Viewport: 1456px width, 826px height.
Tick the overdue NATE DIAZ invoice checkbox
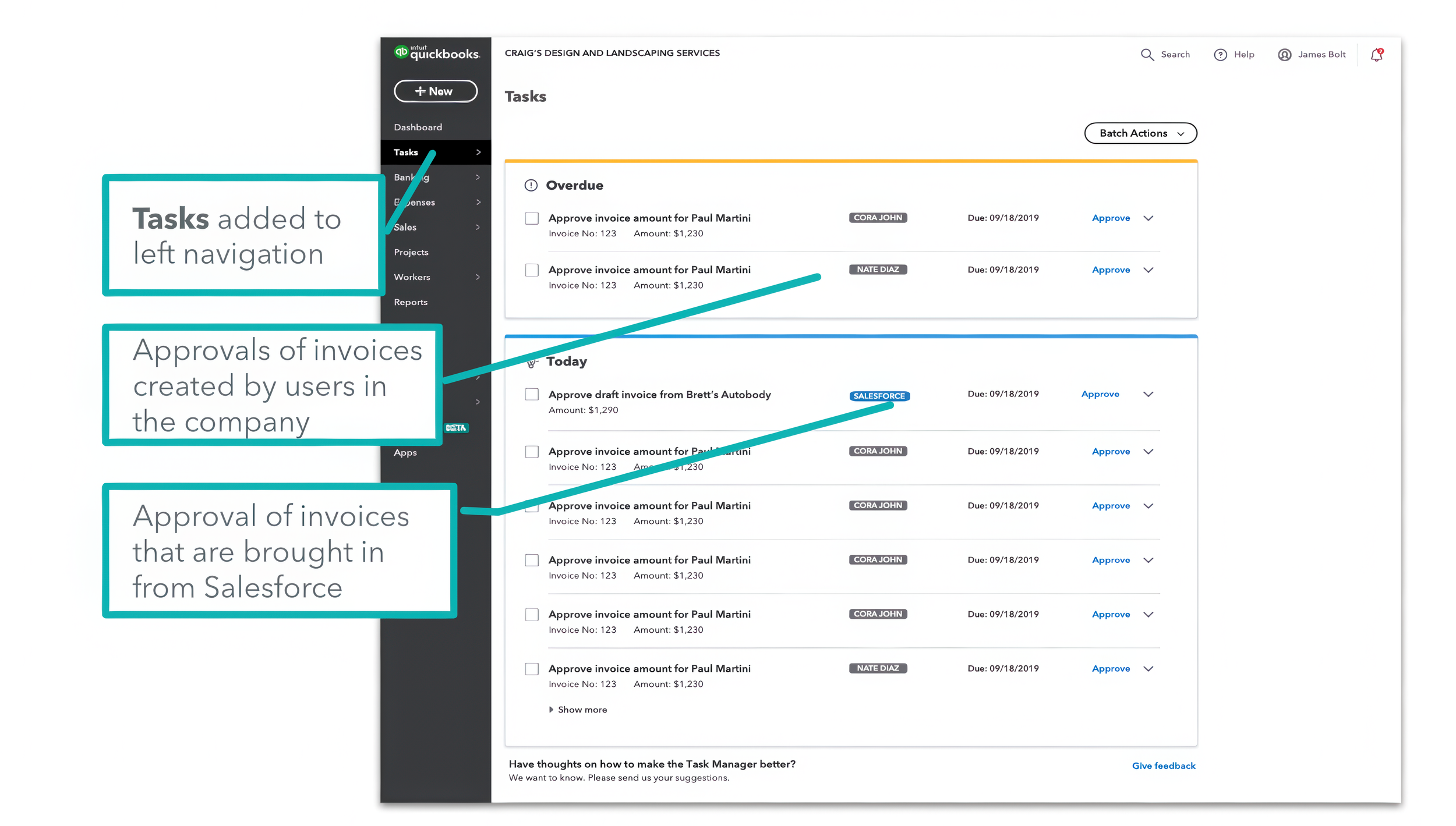(532, 270)
